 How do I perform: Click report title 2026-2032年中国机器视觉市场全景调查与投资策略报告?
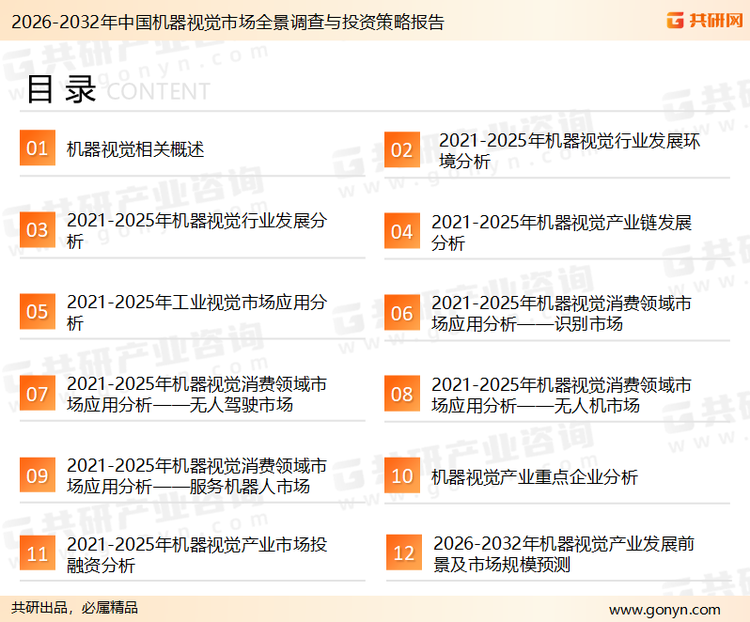(228, 22)
